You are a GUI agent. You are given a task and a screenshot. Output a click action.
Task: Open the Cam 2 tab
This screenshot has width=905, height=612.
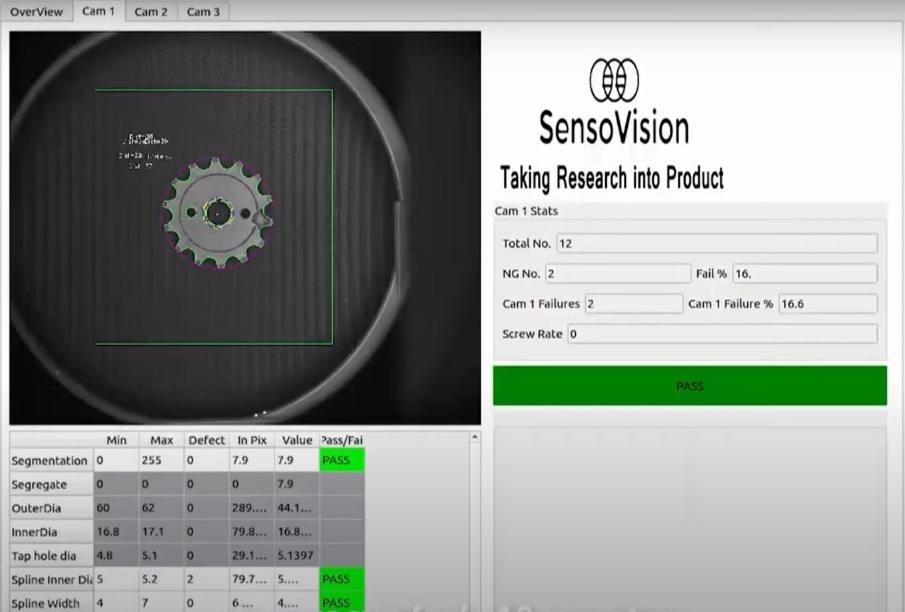click(151, 12)
